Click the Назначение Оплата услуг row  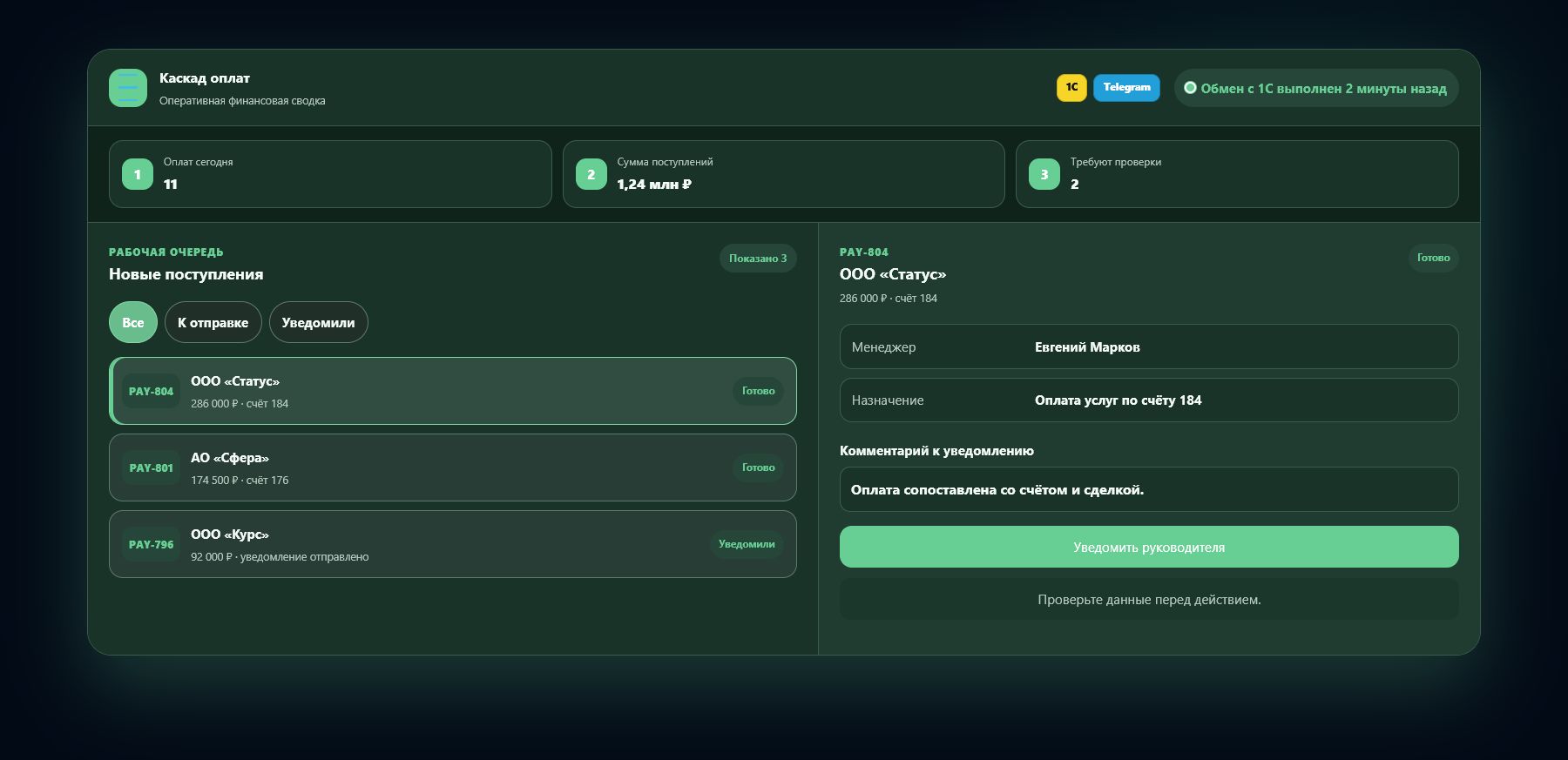click(1149, 400)
